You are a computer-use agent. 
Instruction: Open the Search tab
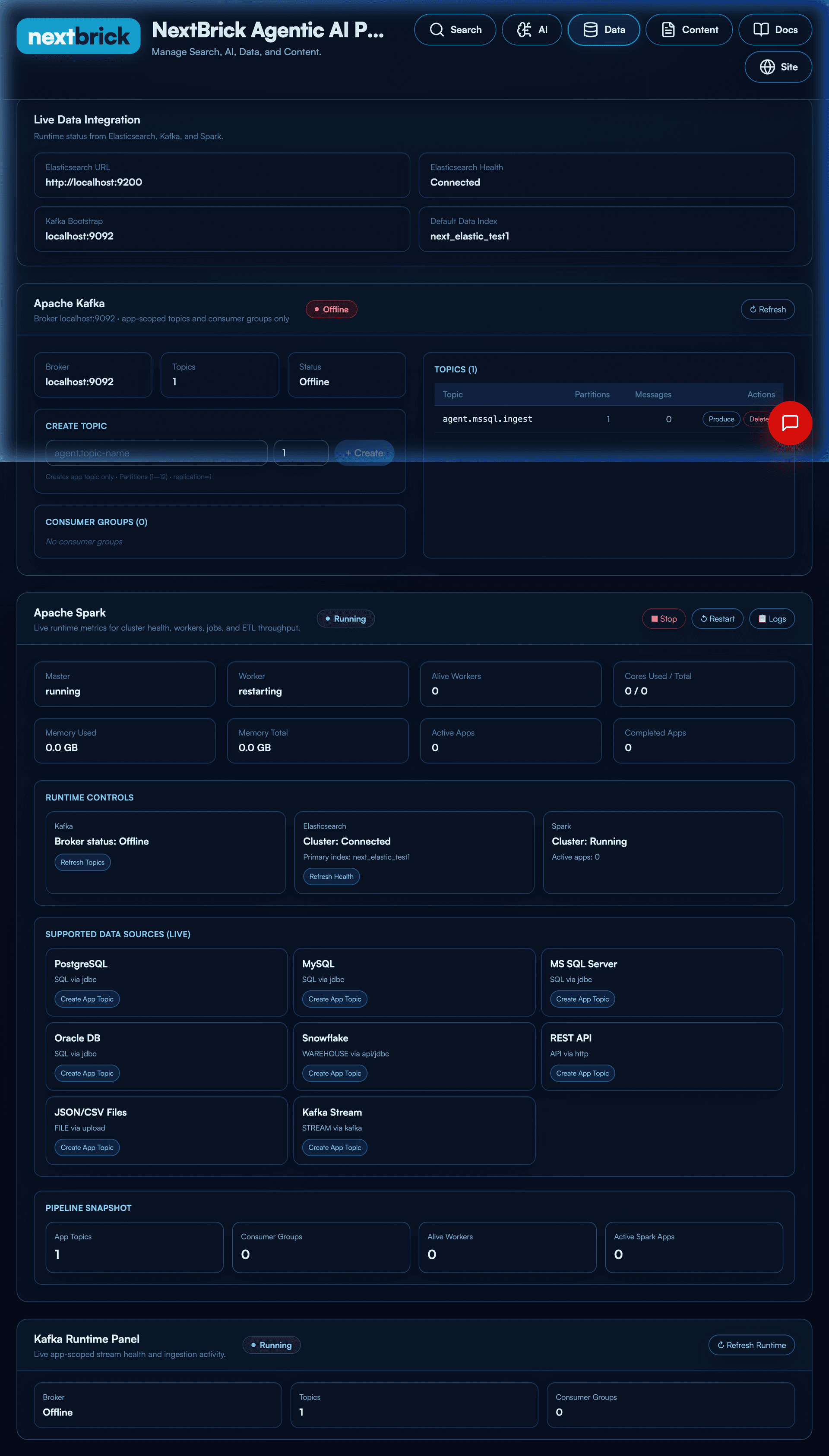[x=455, y=30]
